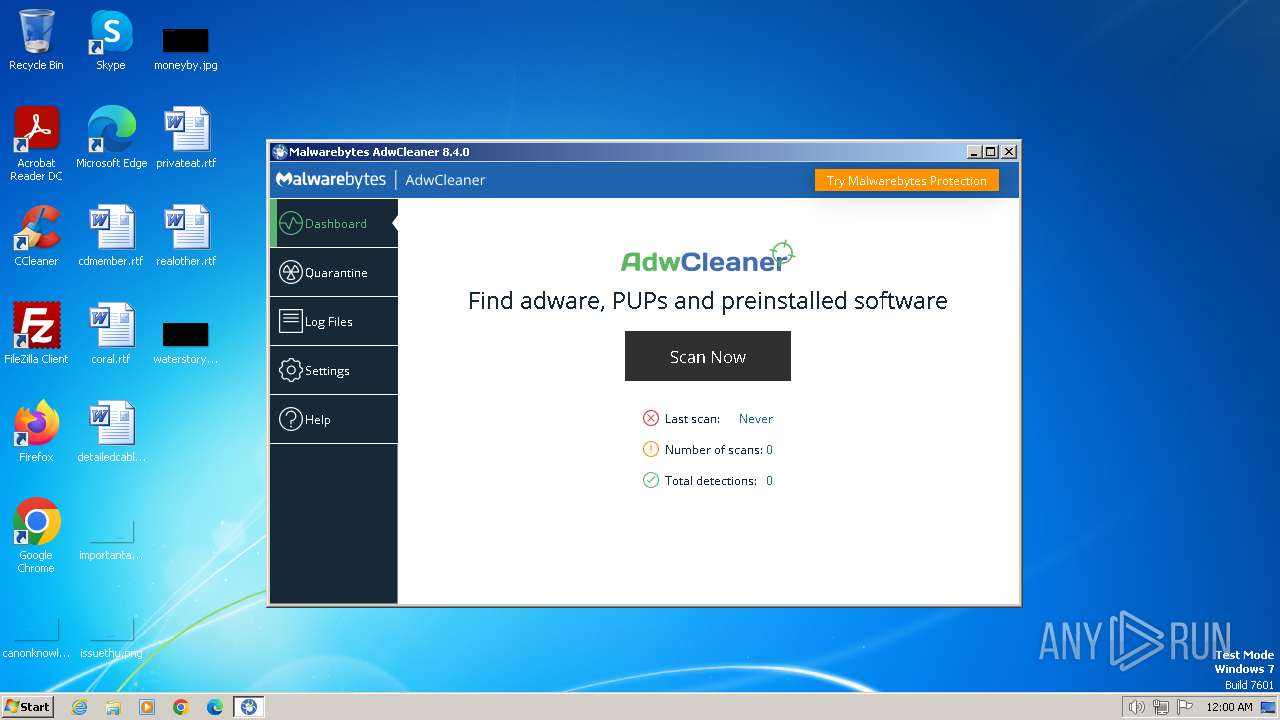Select the Recycle Bin desktop icon

36,41
